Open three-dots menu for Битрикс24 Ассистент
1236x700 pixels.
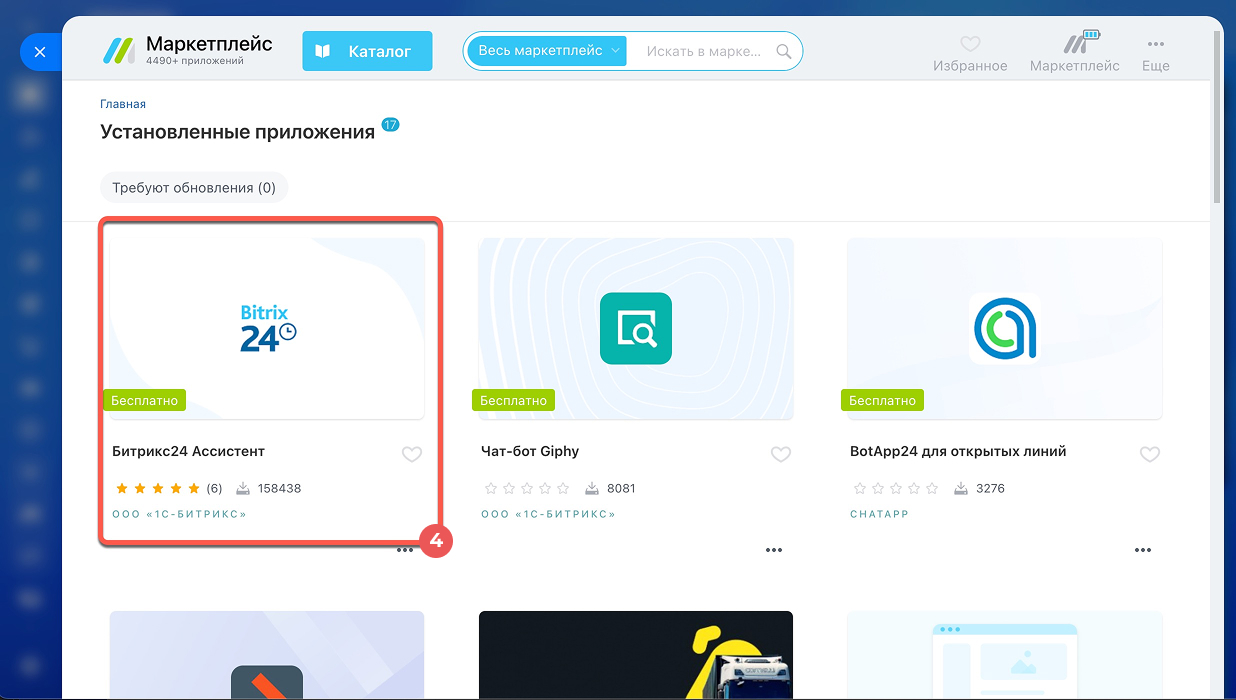tap(405, 550)
